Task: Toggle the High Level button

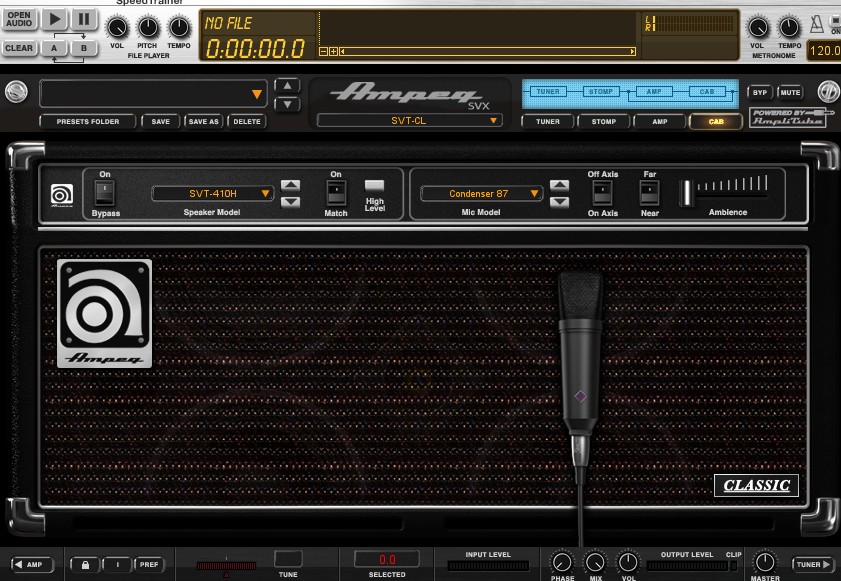Action: (374, 186)
